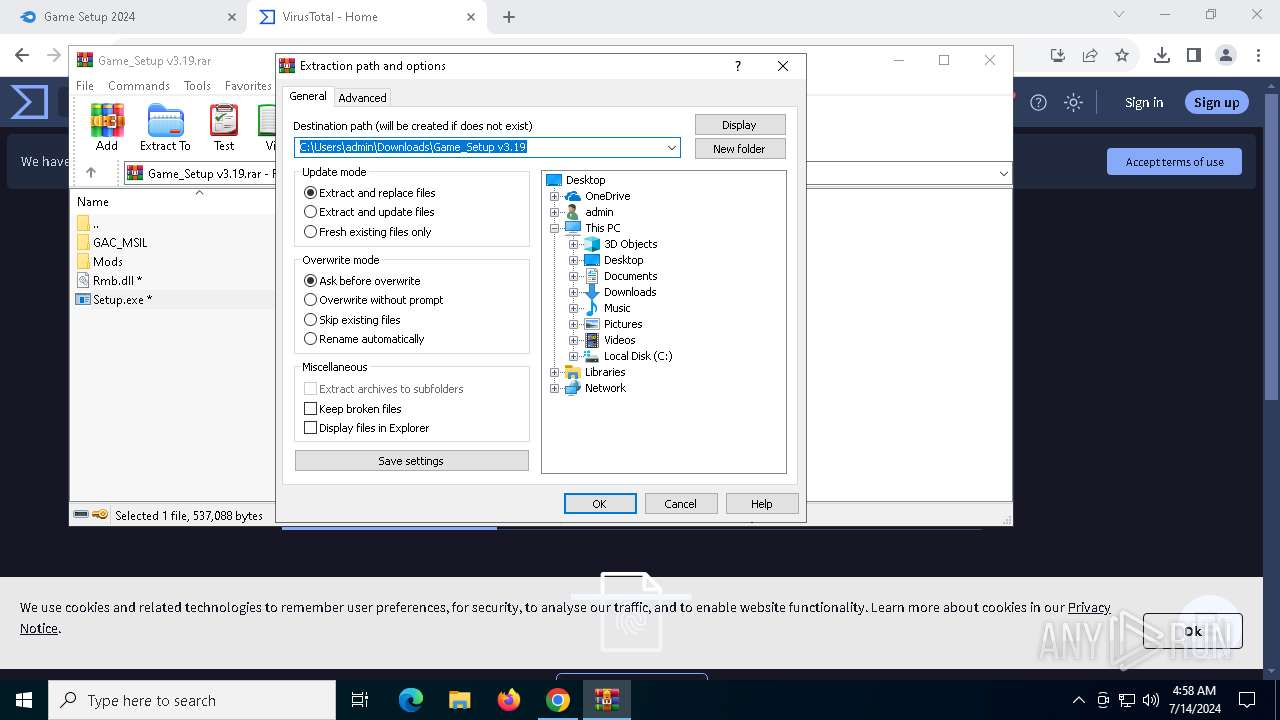Expand the Local Disk (C:) node

(x=574, y=356)
